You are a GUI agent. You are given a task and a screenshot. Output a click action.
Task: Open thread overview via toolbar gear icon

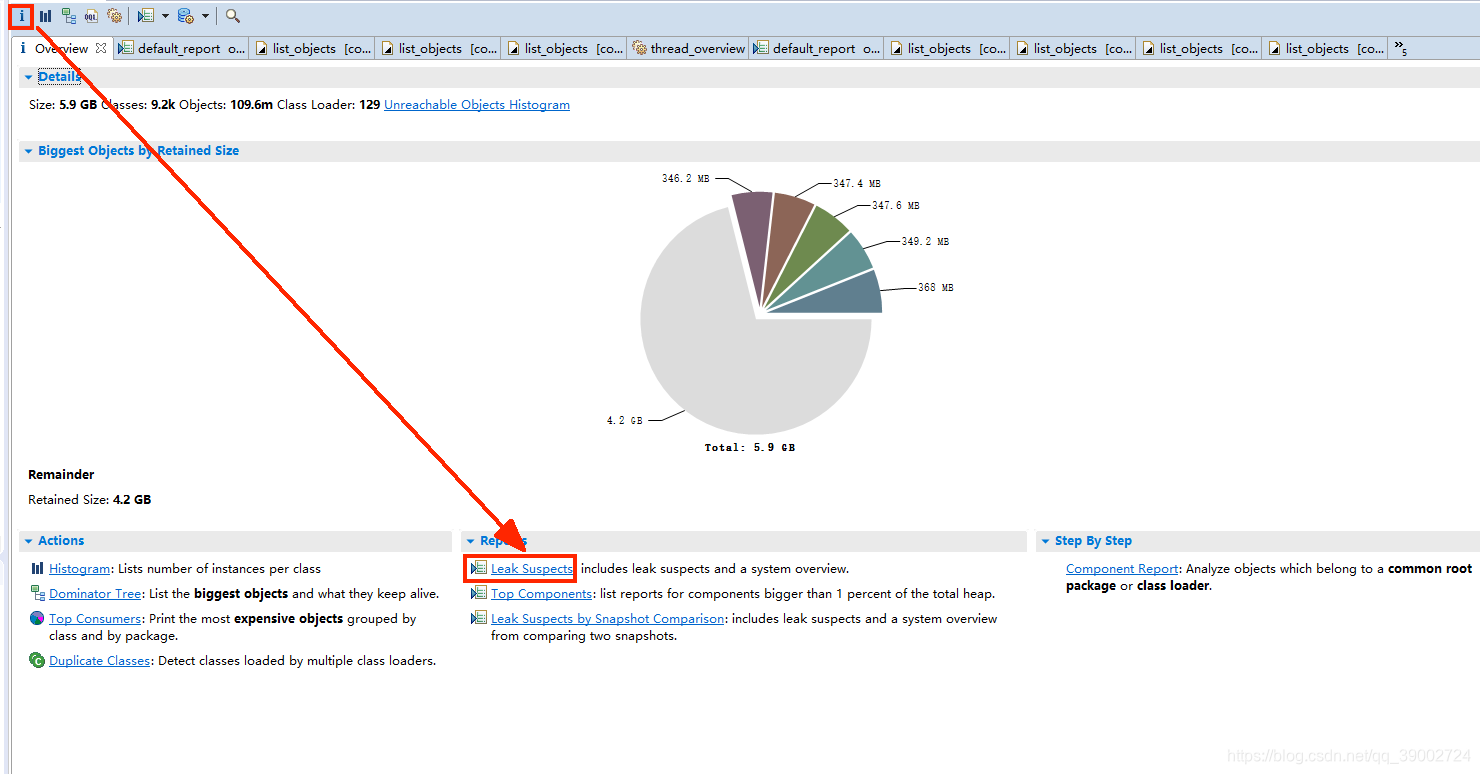114,16
